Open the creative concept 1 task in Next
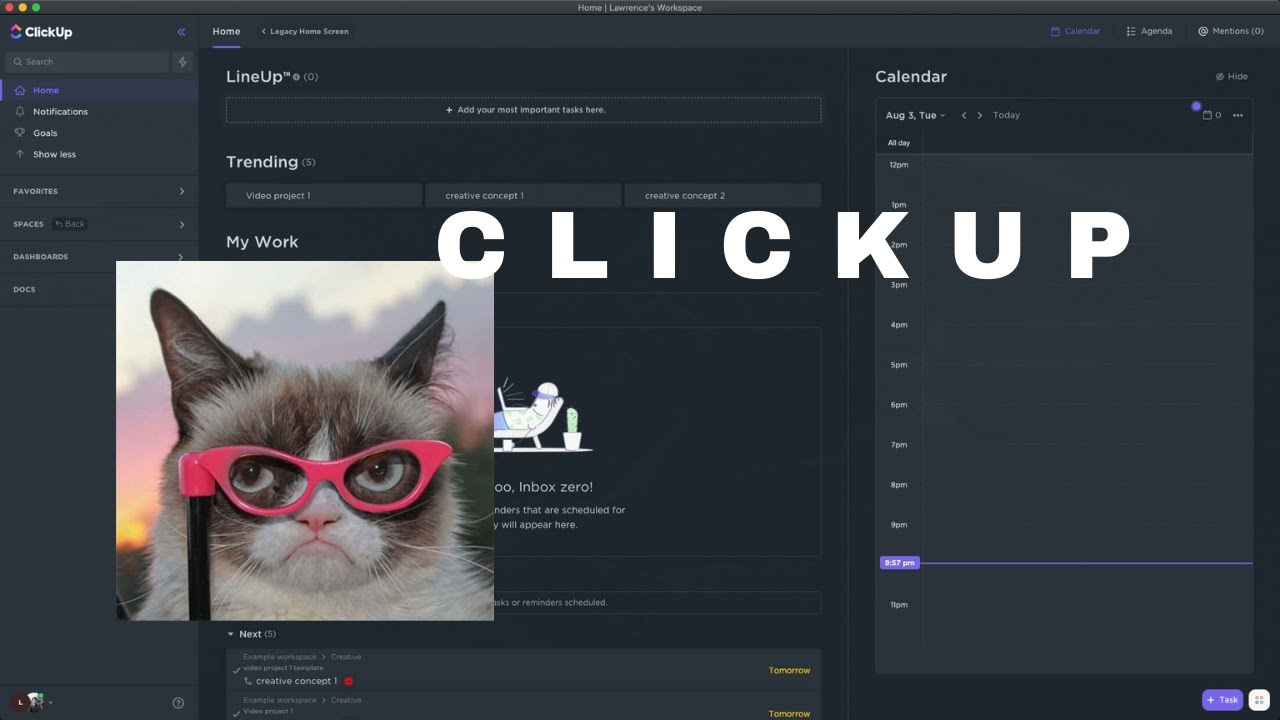The width and height of the screenshot is (1280, 720). (x=296, y=681)
